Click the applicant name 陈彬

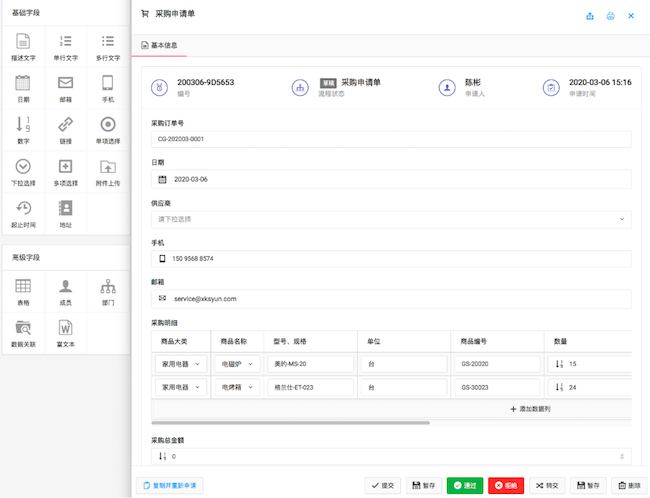473,82
